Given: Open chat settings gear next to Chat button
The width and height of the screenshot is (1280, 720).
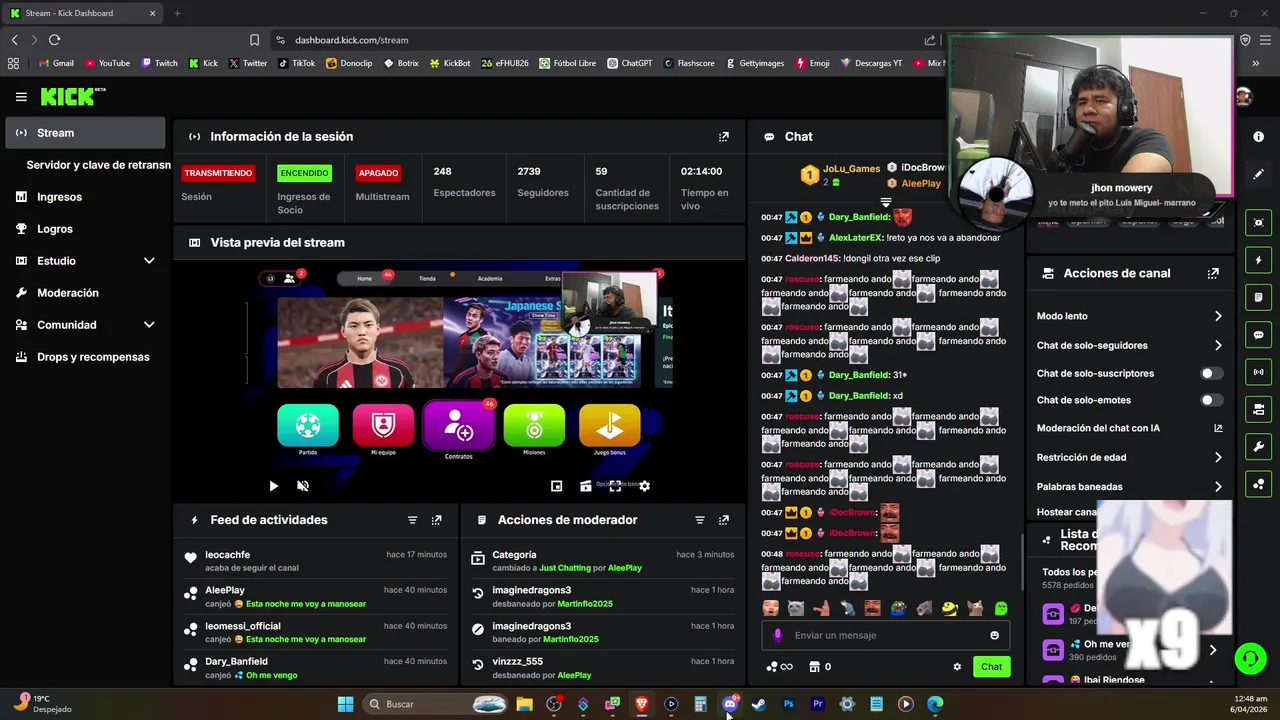Looking at the screenshot, I should click(x=957, y=667).
